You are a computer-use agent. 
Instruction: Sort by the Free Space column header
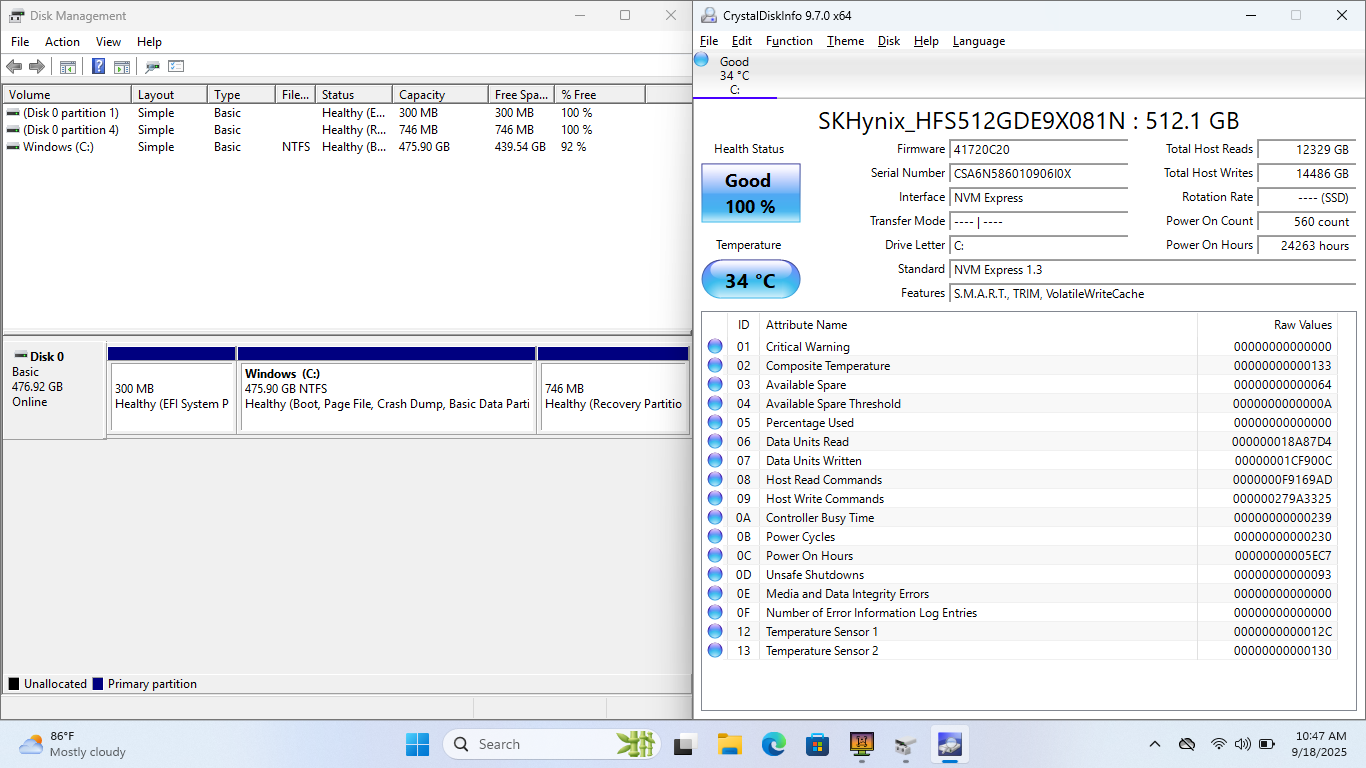tap(520, 95)
